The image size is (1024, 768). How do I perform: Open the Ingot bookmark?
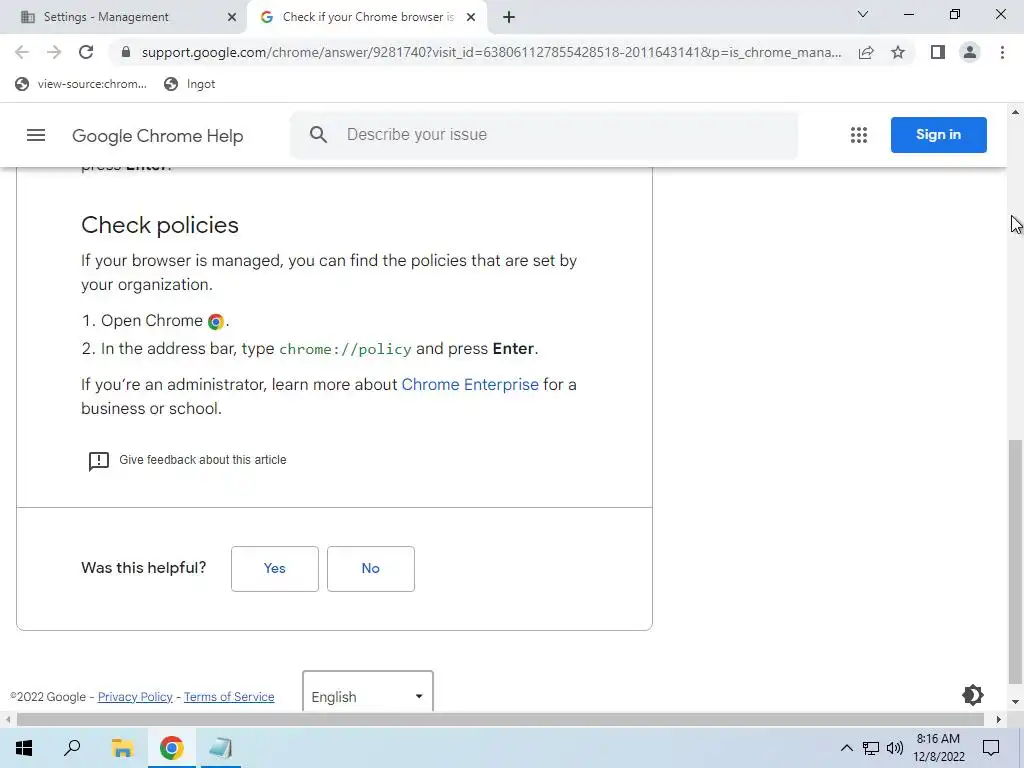click(189, 84)
